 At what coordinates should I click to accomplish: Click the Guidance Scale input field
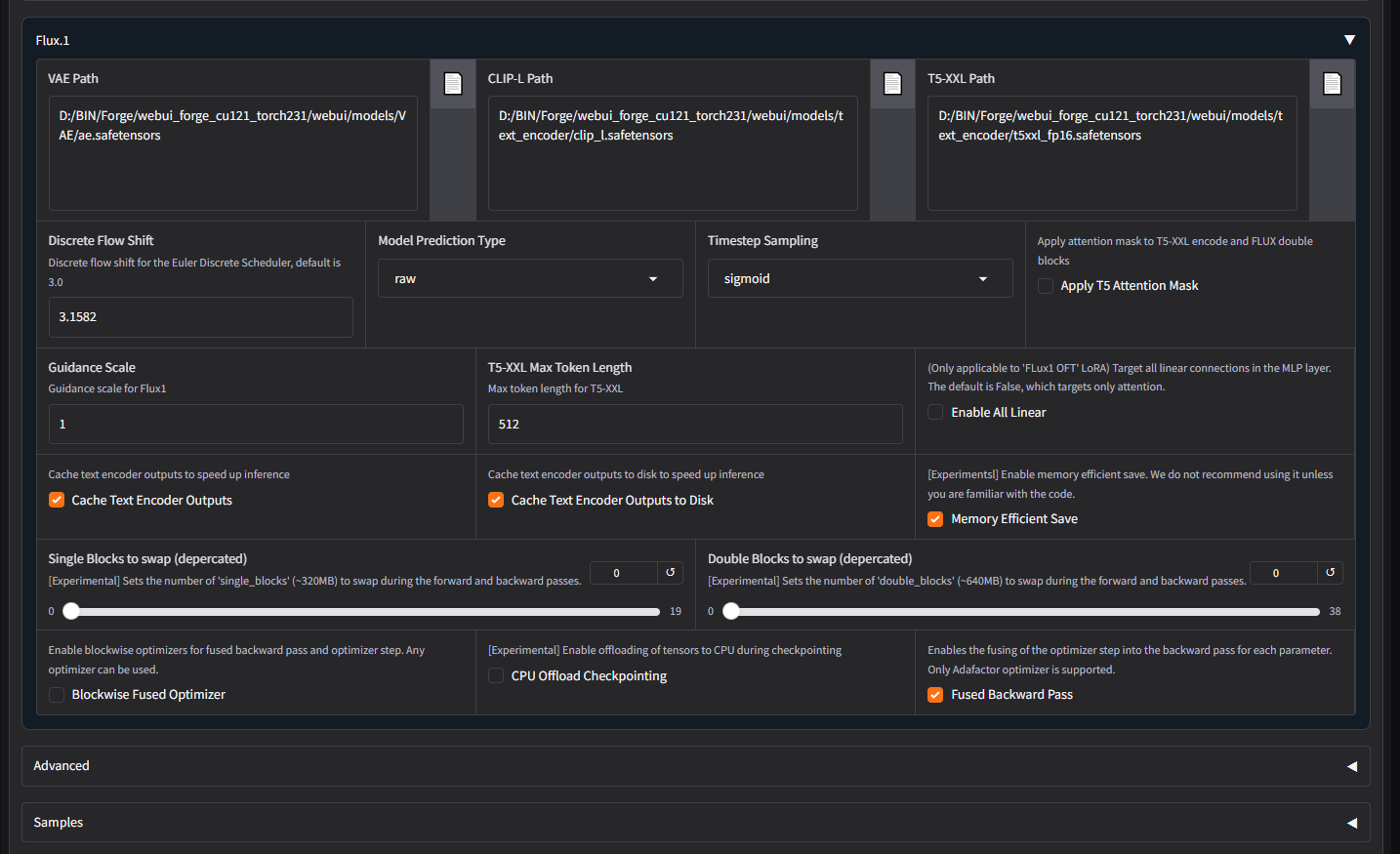pyautogui.click(x=256, y=425)
